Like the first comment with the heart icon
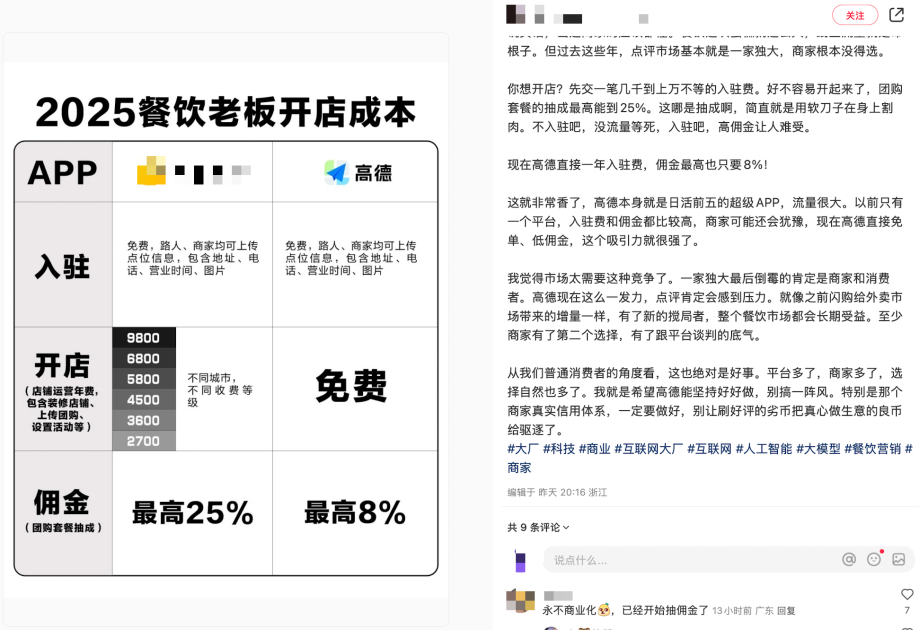Screen dimensions: 919x630 point(905,593)
